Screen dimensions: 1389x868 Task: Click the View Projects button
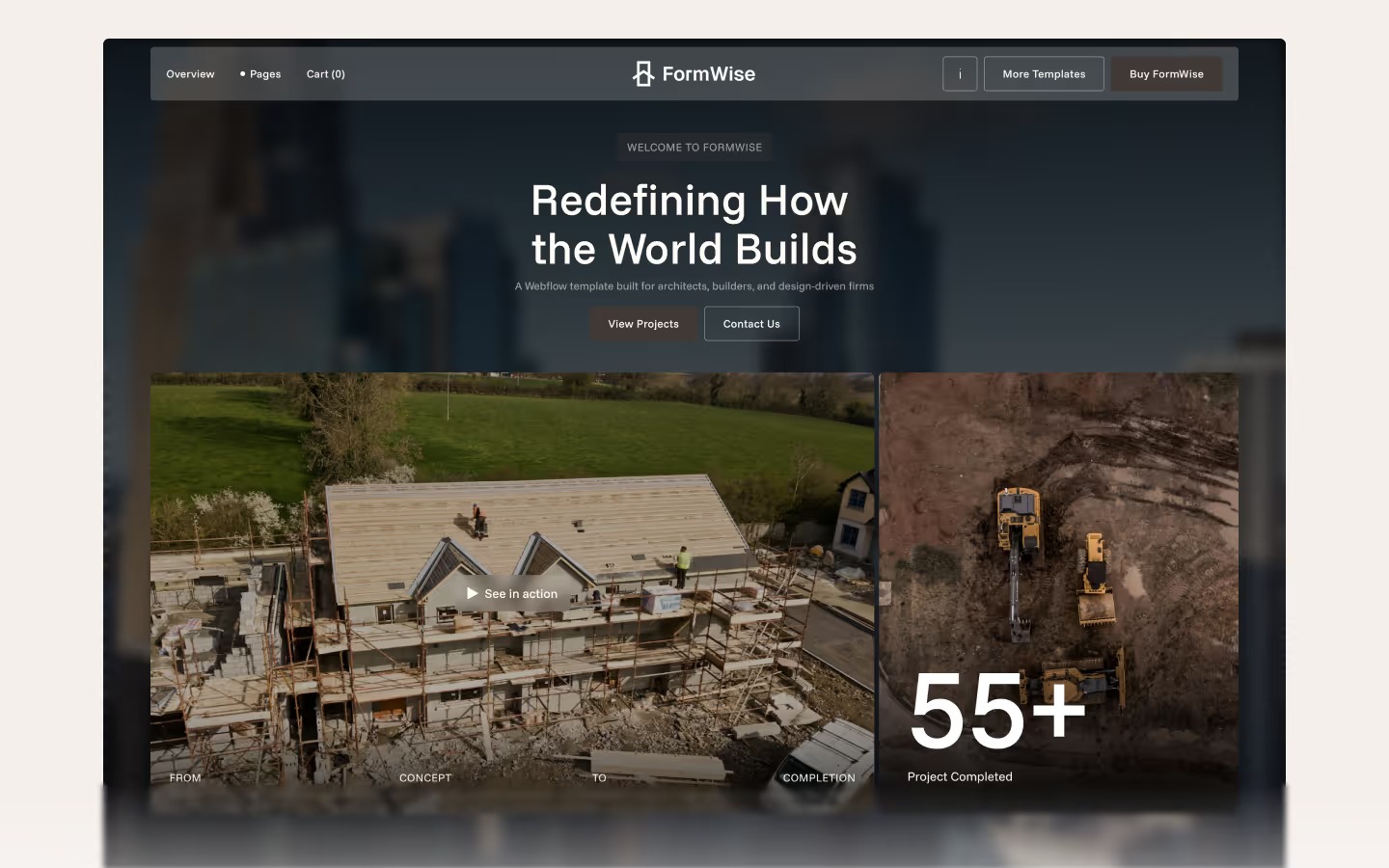pyautogui.click(x=643, y=323)
